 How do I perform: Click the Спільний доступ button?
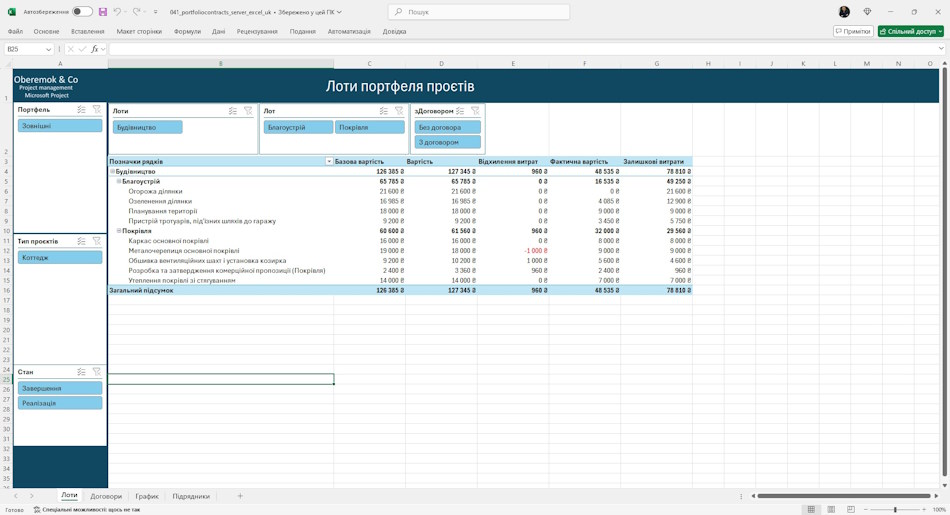point(911,32)
